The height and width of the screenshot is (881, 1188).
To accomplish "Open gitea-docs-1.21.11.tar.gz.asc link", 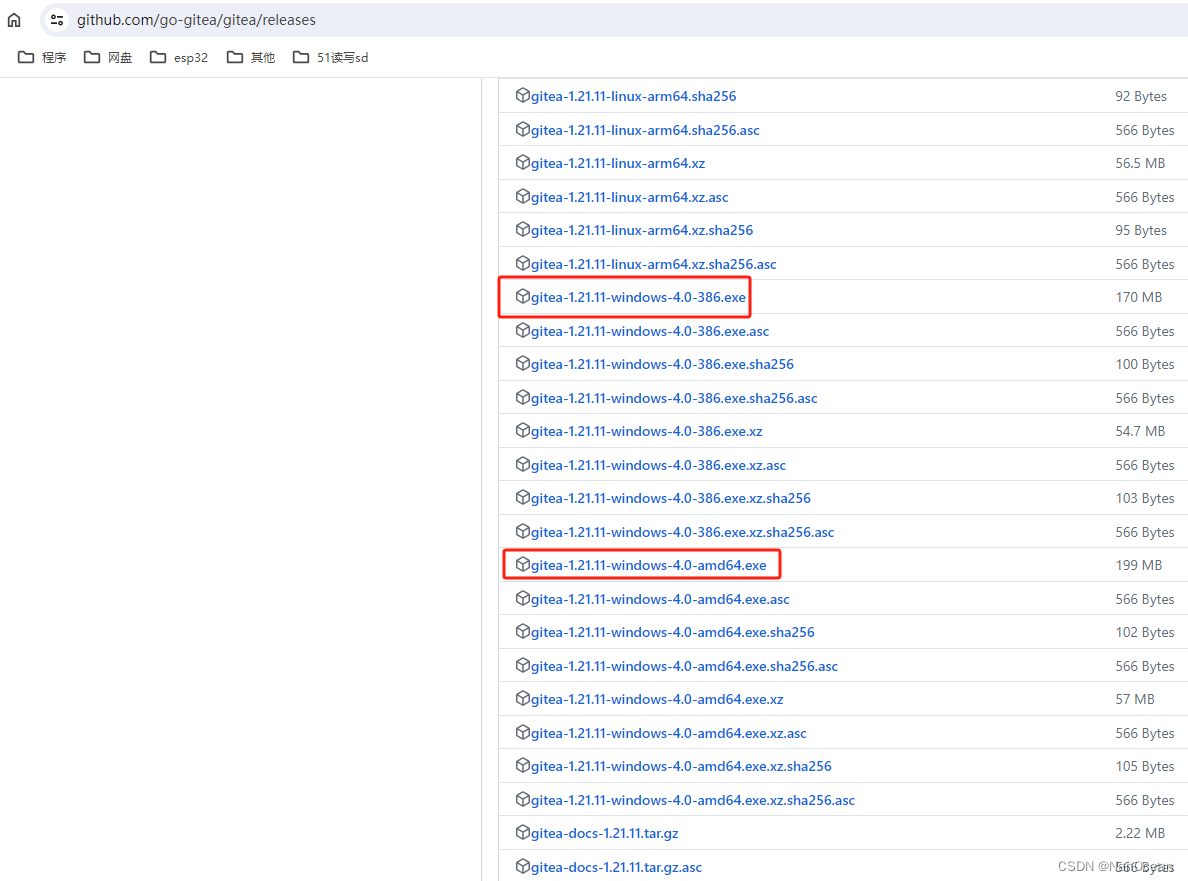I will (616, 867).
